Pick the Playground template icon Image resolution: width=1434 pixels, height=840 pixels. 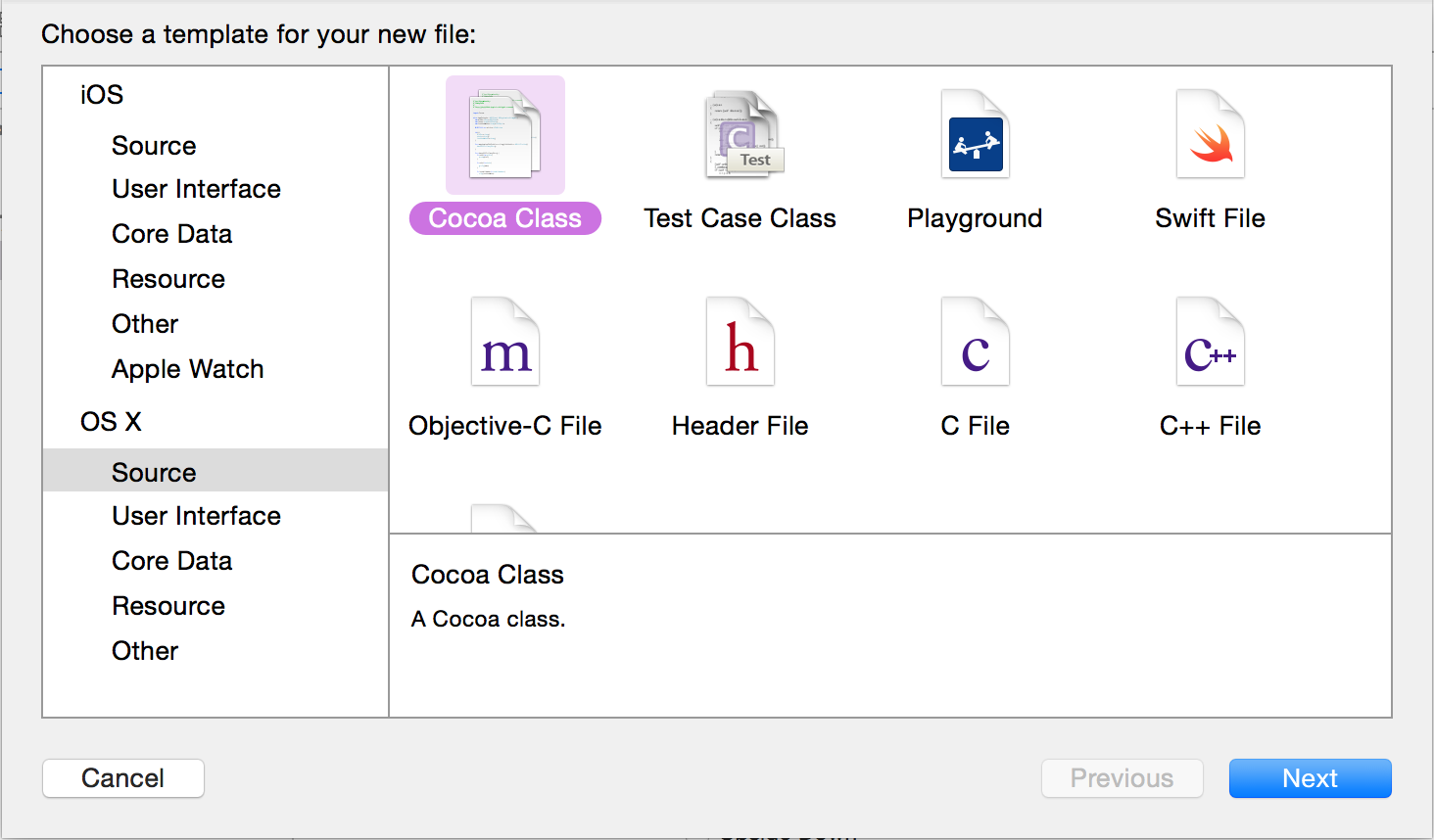976,134
